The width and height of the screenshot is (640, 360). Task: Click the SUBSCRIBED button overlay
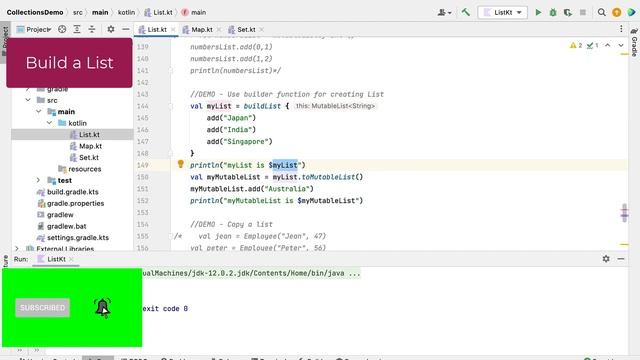point(42,308)
